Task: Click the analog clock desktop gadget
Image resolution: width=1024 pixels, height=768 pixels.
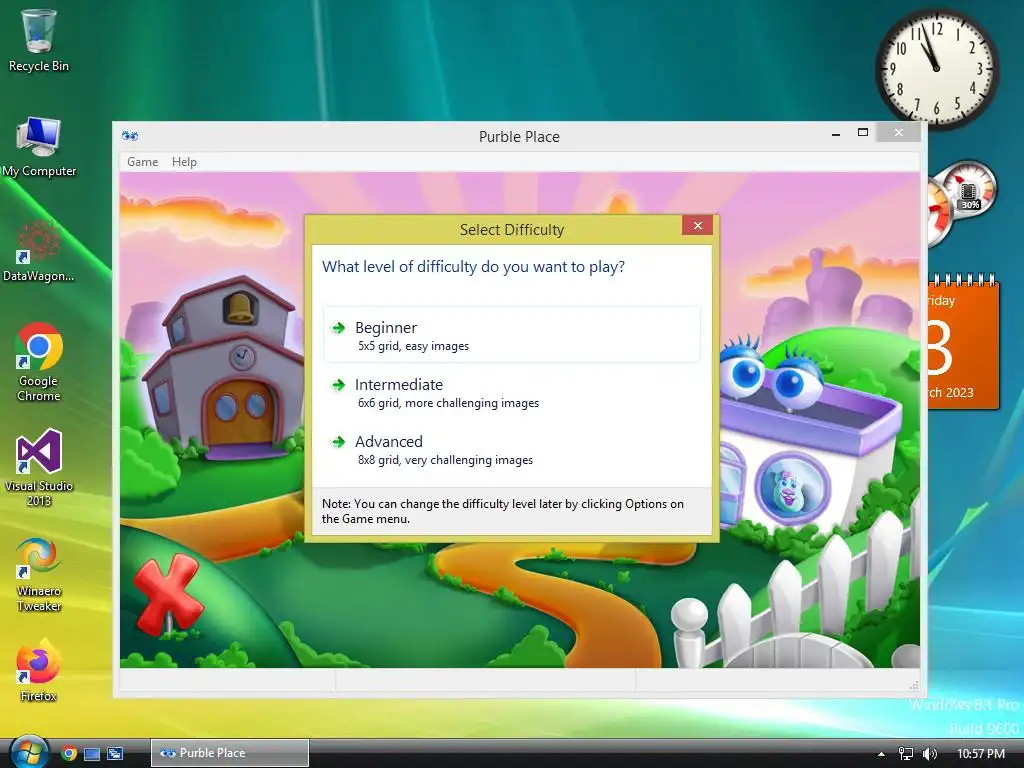Action: [936, 68]
